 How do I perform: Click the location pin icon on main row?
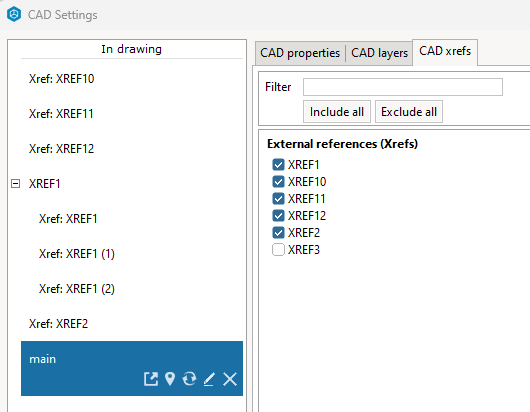click(170, 379)
